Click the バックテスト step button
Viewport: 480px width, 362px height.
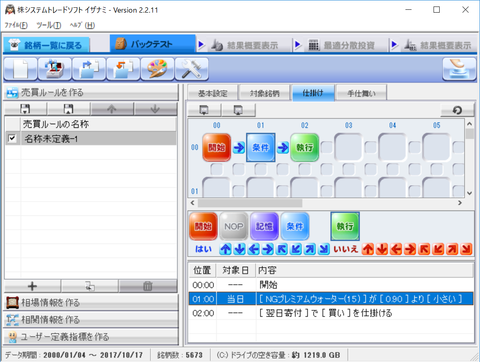click(x=153, y=44)
